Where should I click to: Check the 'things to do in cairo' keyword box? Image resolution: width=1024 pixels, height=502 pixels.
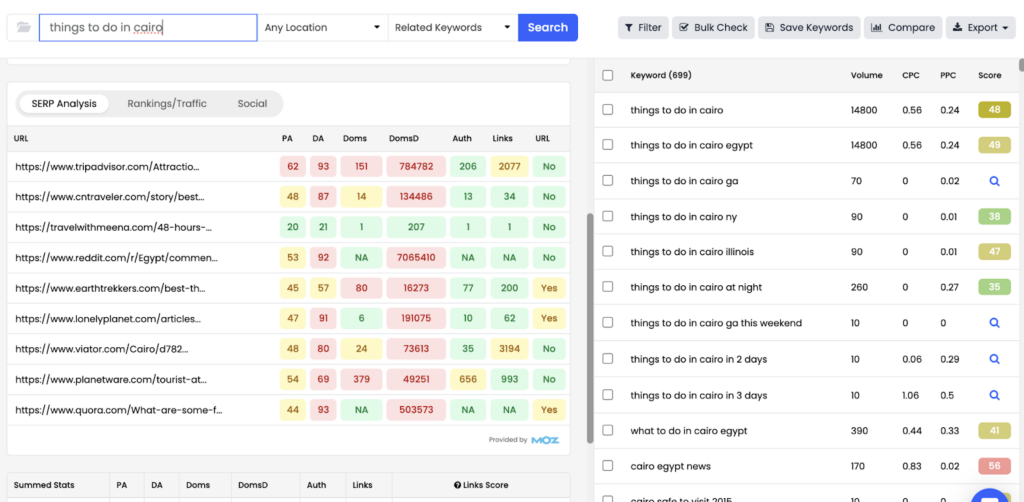(x=608, y=110)
